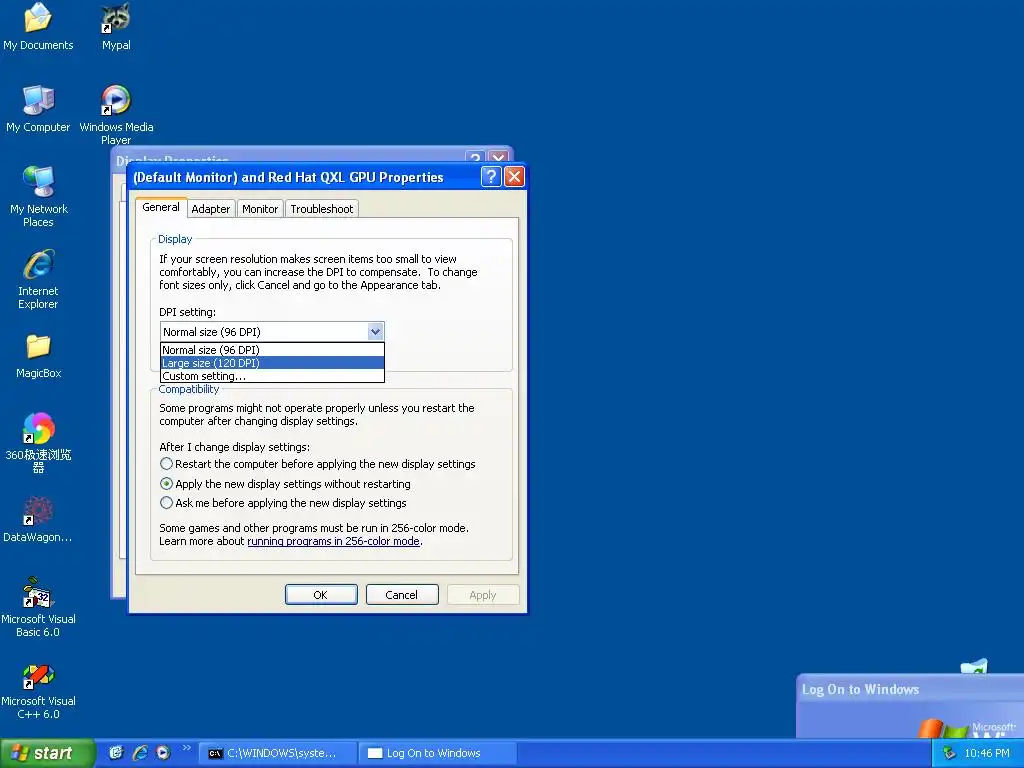Select My Network Places icon
The image size is (1024, 768).
tap(38, 196)
